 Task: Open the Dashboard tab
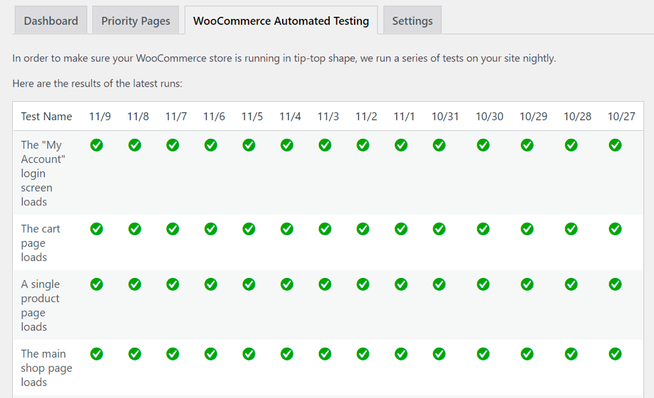coord(51,20)
